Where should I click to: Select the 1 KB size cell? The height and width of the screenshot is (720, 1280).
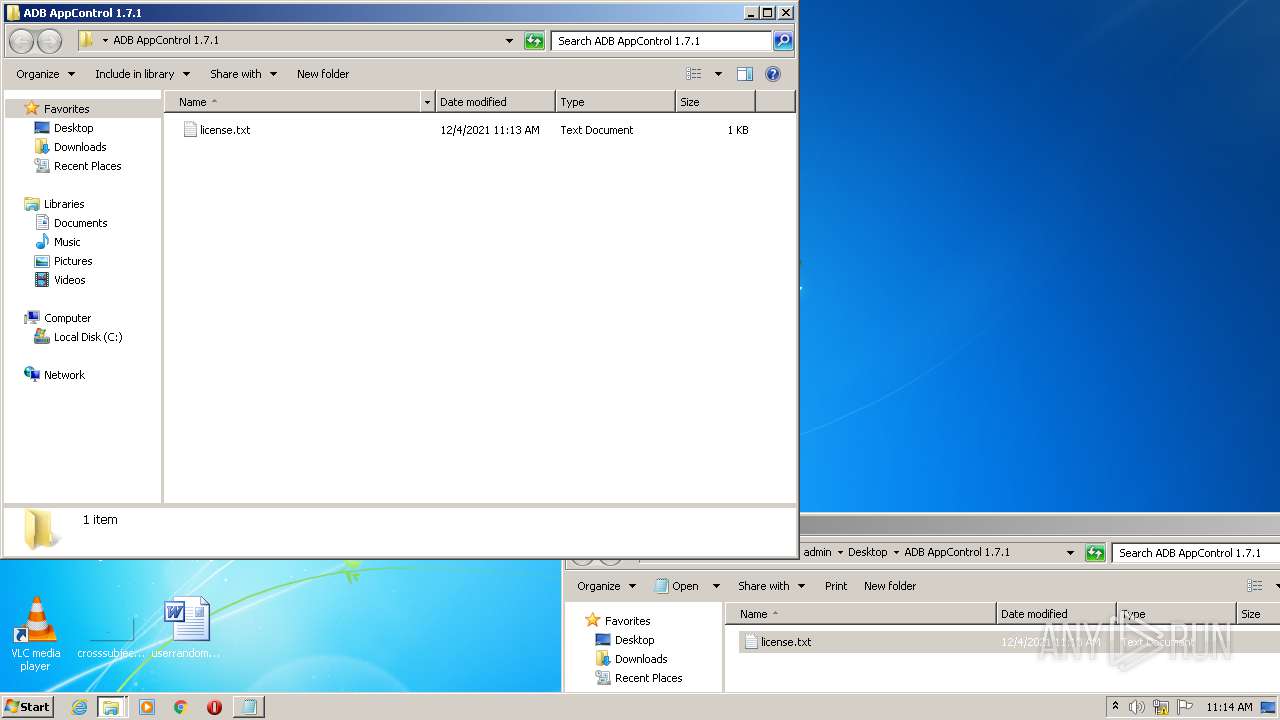coord(737,130)
